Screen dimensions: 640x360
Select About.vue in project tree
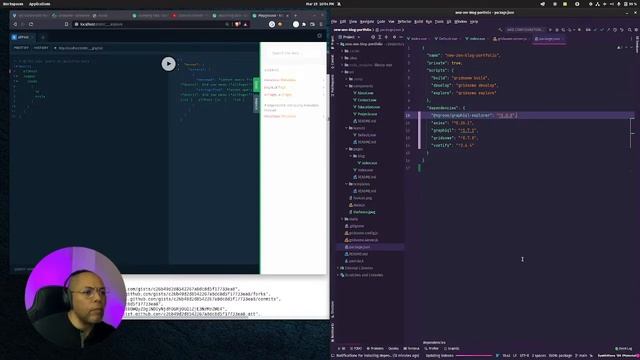click(x=365, y=93)
